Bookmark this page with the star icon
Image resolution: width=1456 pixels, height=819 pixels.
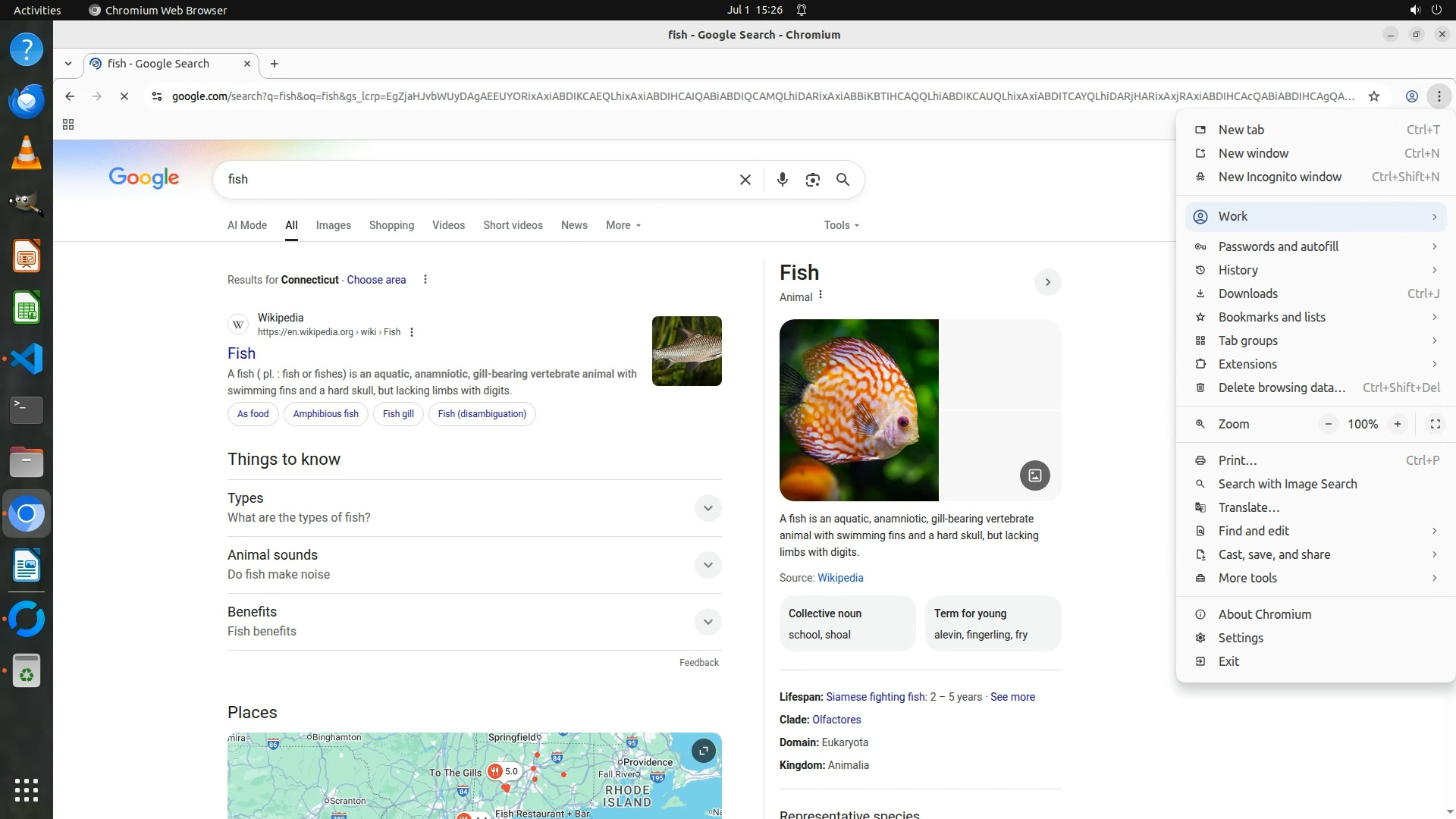click(x=1373, y=96)
